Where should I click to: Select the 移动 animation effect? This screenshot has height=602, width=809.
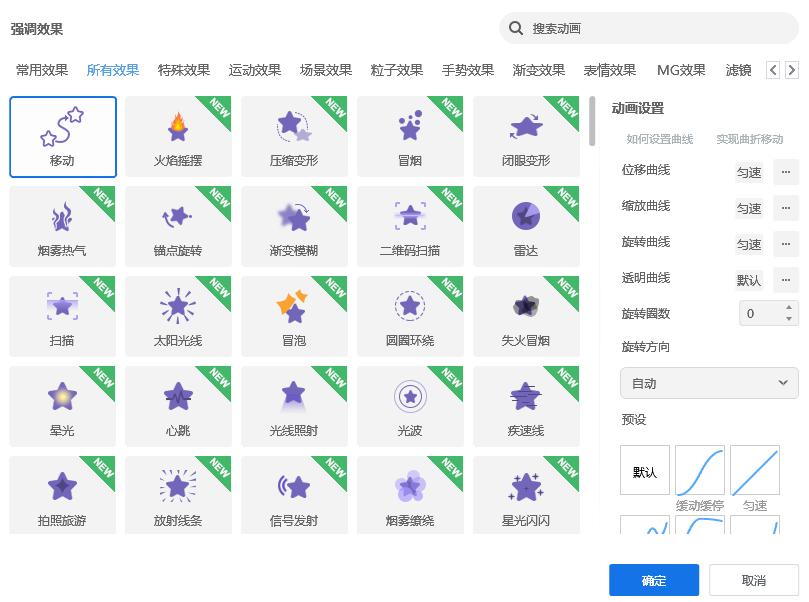click(x=62, y=136)
